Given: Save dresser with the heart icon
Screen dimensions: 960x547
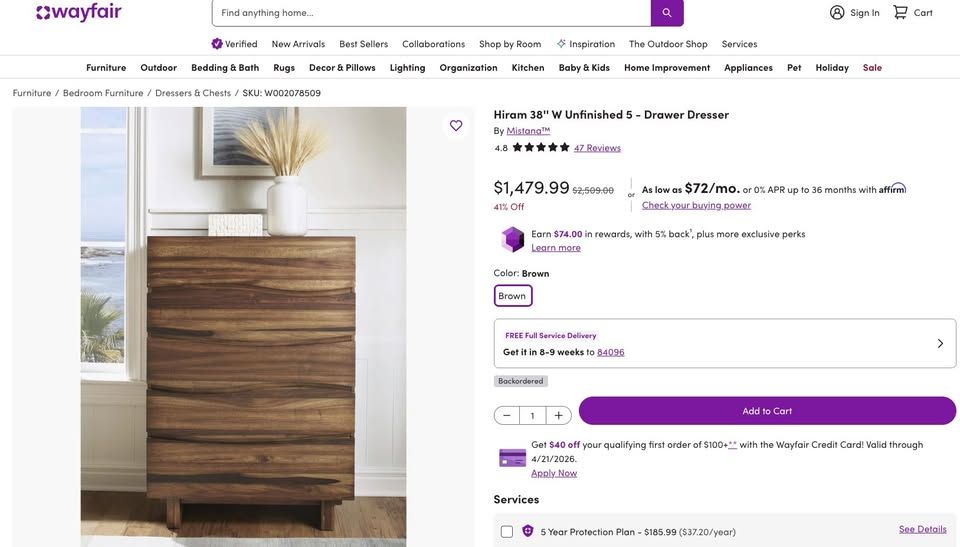Looking at the screenshot, I should click(x=456, y=125).
